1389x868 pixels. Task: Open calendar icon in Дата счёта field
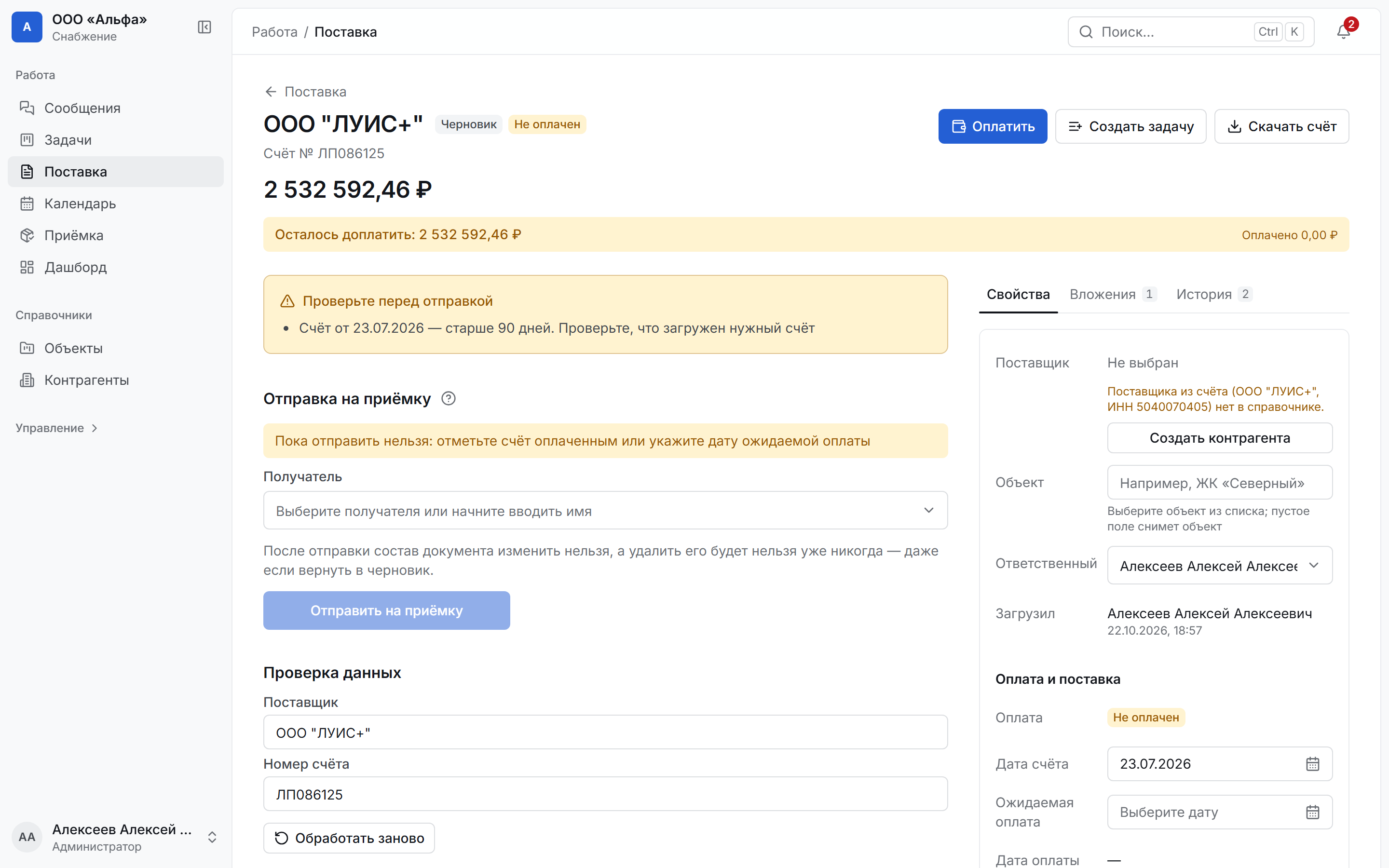pyautogui.click(x=1313, y=763)
